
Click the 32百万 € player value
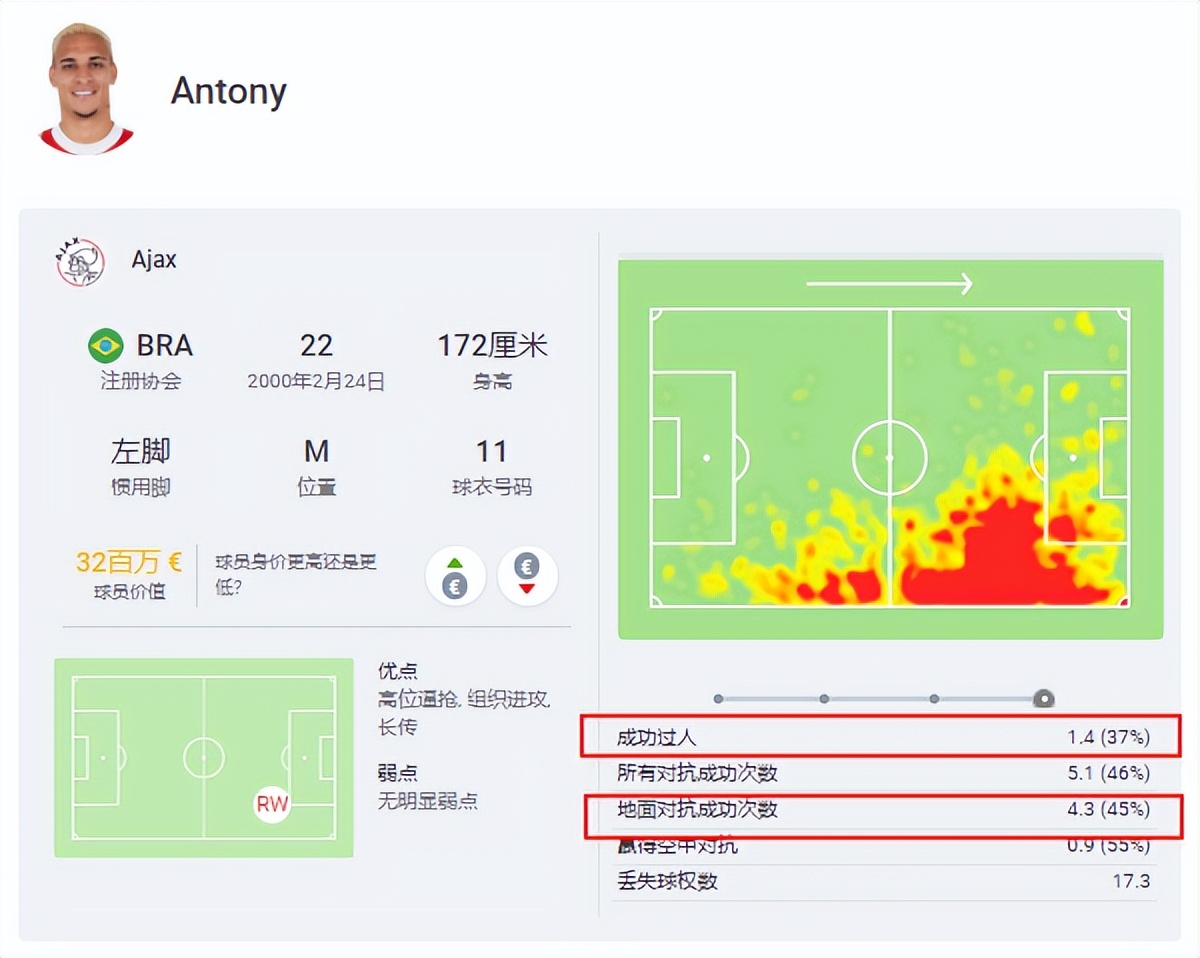[x=129, y=562]
